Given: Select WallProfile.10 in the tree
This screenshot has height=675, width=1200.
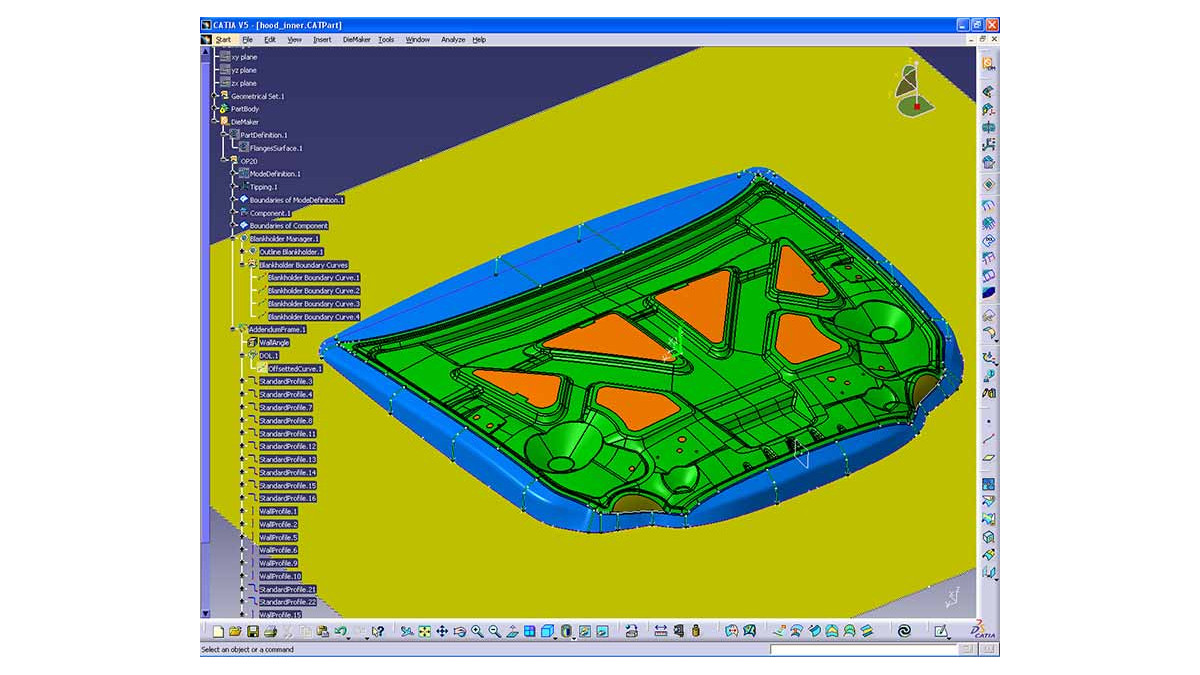Looking at the screenshot, I should (x=280, y=576).
